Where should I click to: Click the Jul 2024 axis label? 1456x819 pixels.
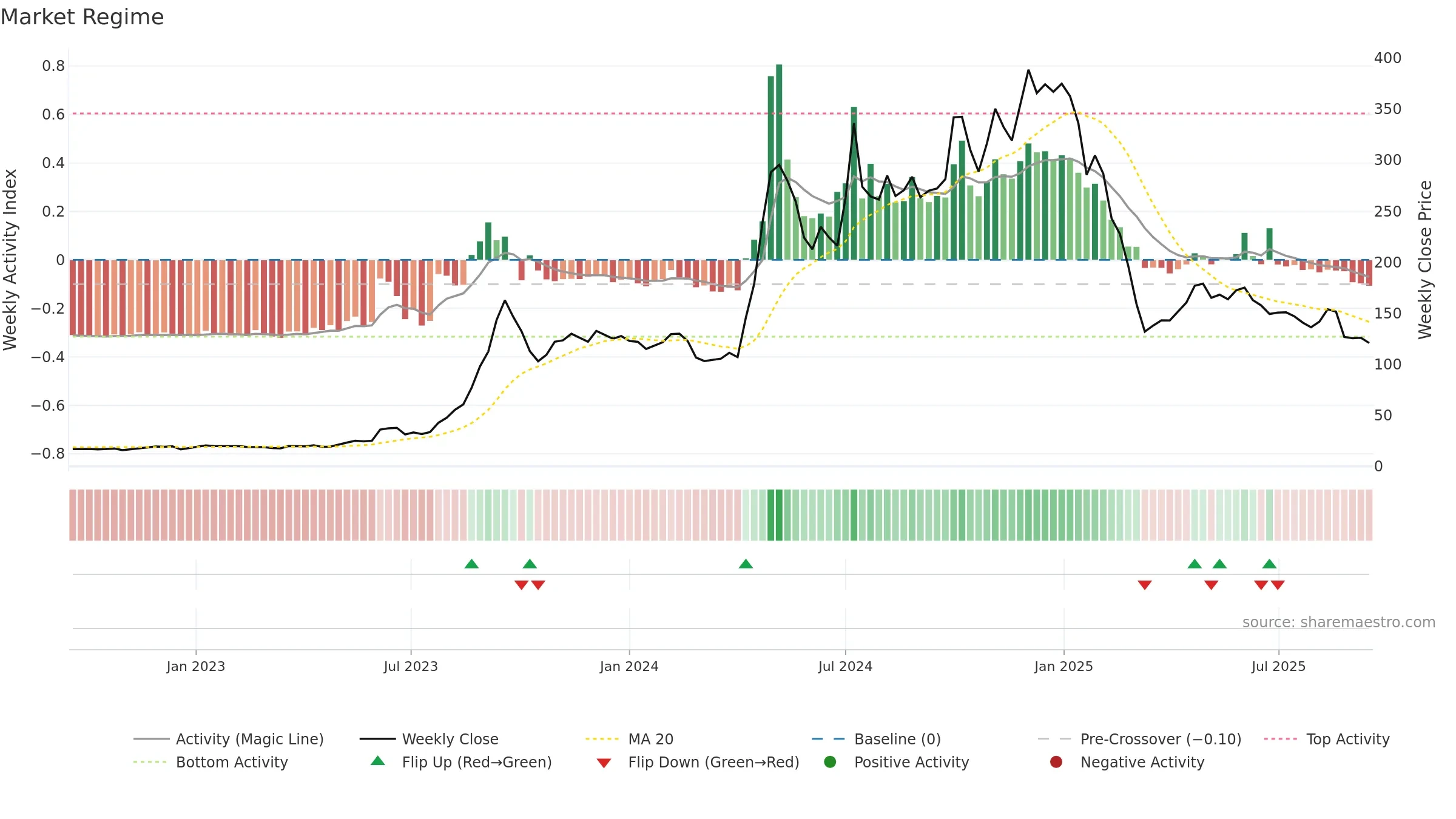[845, 666]
